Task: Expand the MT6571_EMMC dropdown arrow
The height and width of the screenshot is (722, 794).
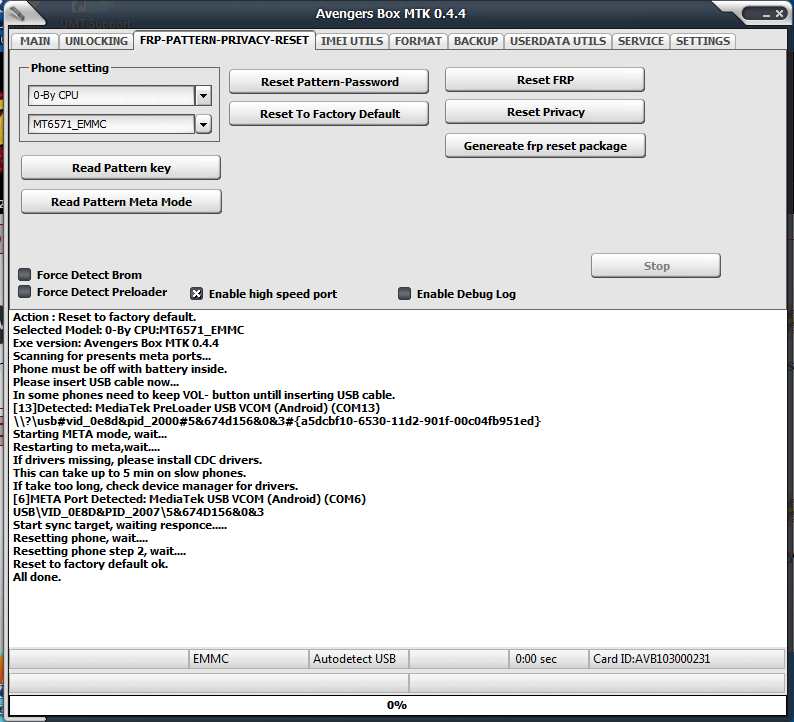Action: (203, 124)
